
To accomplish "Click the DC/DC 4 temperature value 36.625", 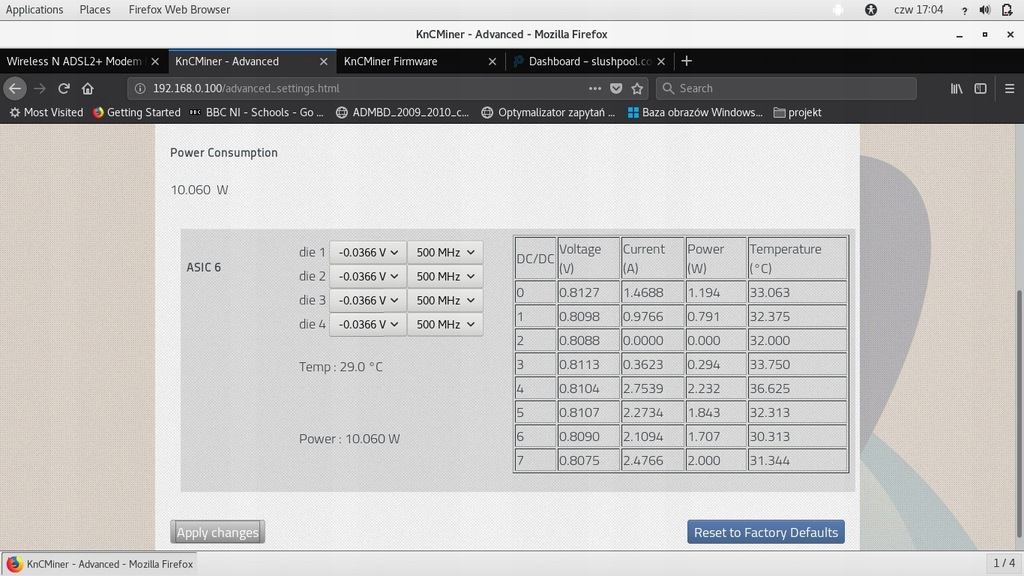I will (770, 389).
